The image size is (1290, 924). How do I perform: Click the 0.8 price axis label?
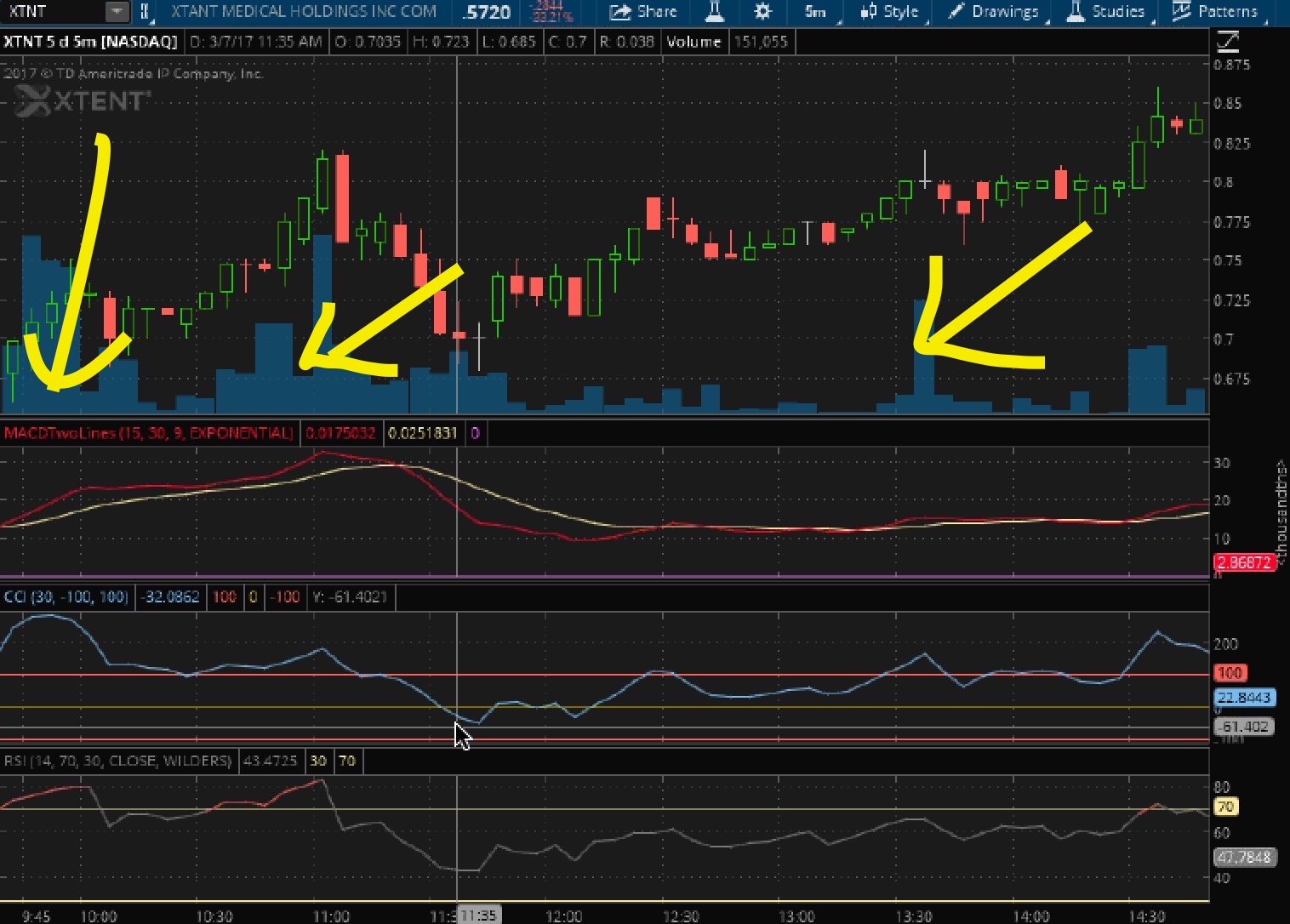click(1224, 182)
